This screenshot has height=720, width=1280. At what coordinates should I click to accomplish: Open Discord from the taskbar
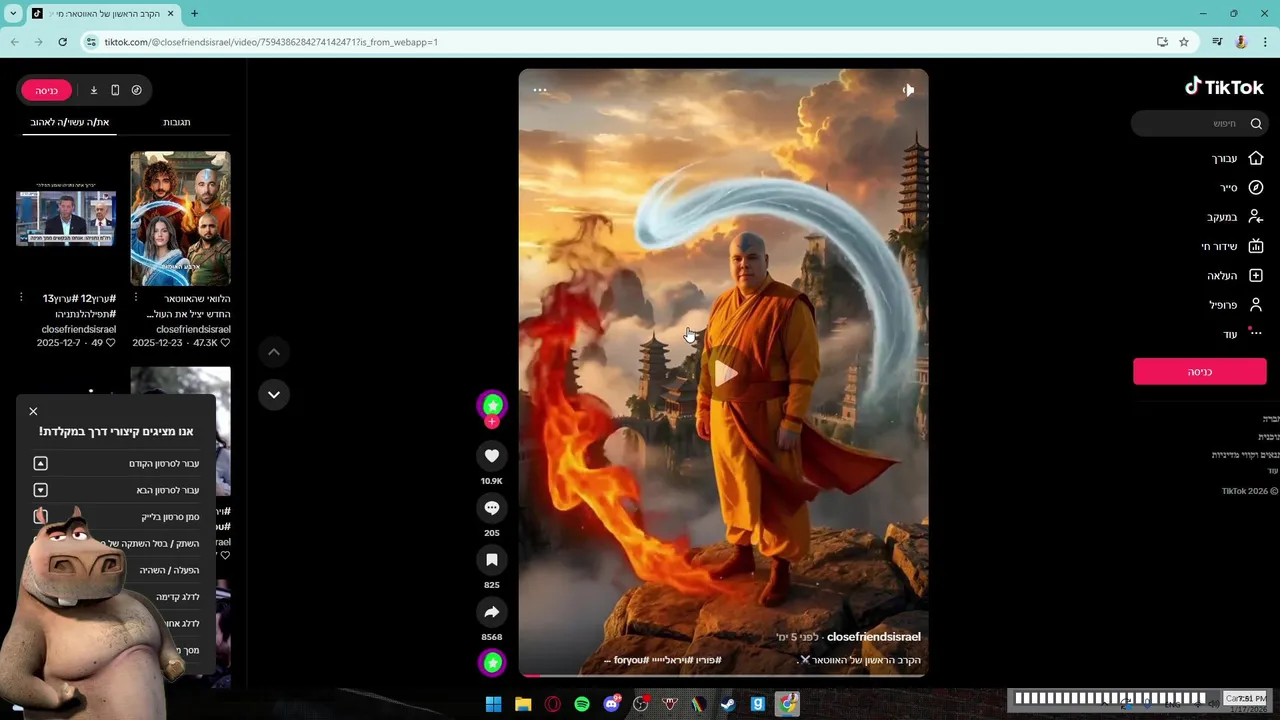(611, 704)
